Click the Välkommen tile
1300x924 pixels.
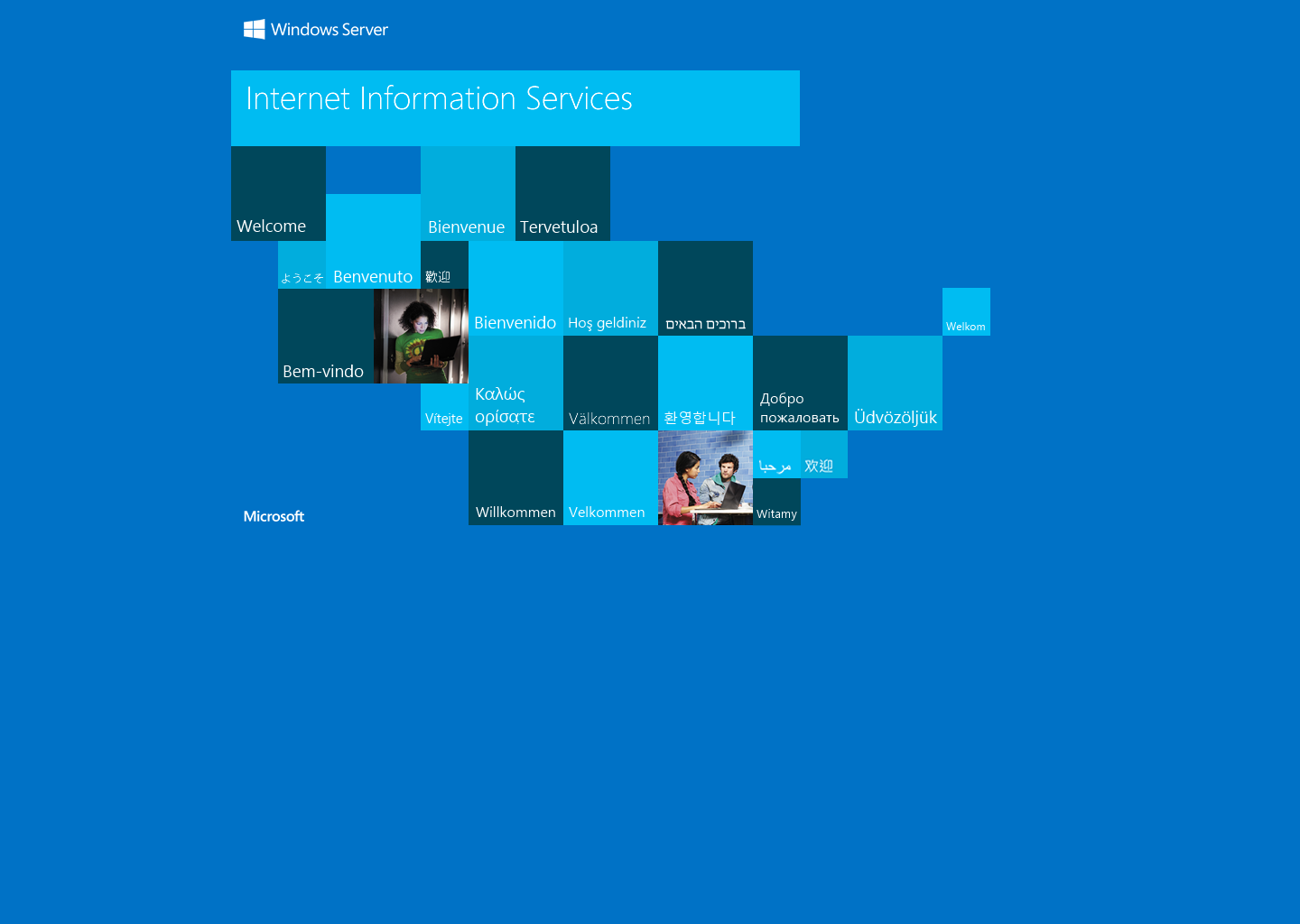[610, 383]
